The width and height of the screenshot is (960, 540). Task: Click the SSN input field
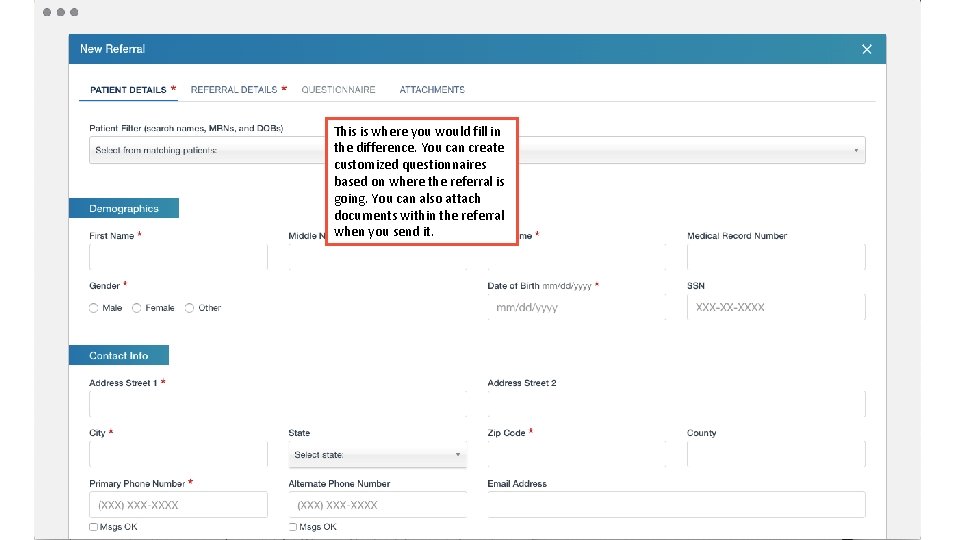pyautogui.click(x=776, y=307)
